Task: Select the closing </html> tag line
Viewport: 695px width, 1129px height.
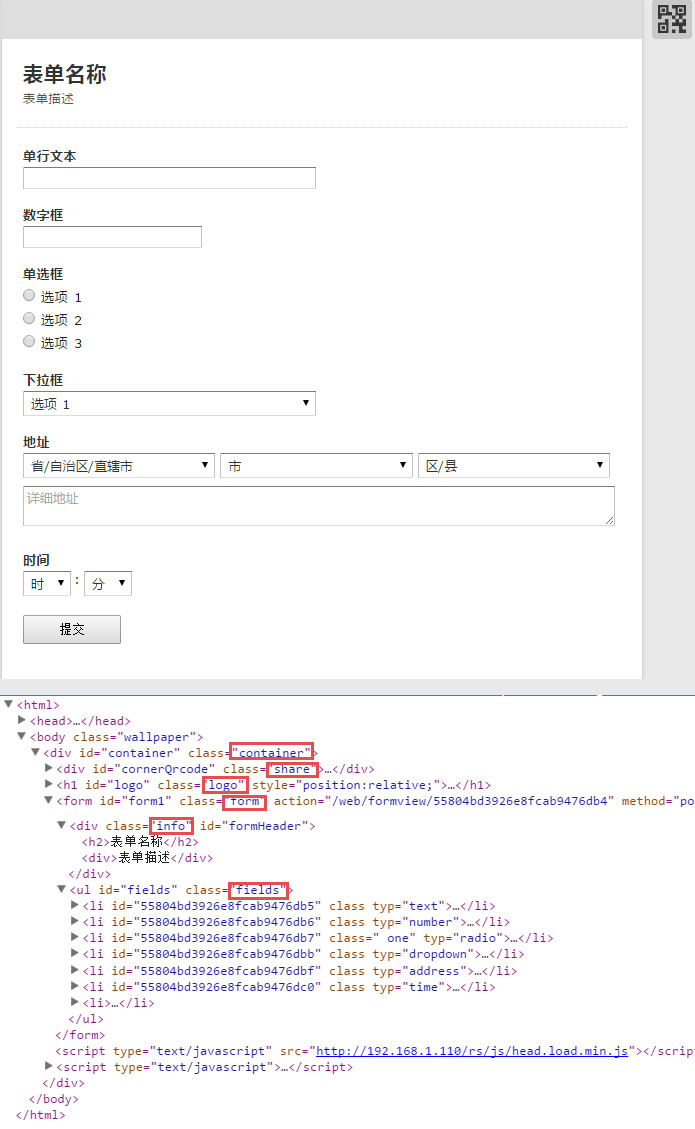Action: click(x=40, y=1115)
